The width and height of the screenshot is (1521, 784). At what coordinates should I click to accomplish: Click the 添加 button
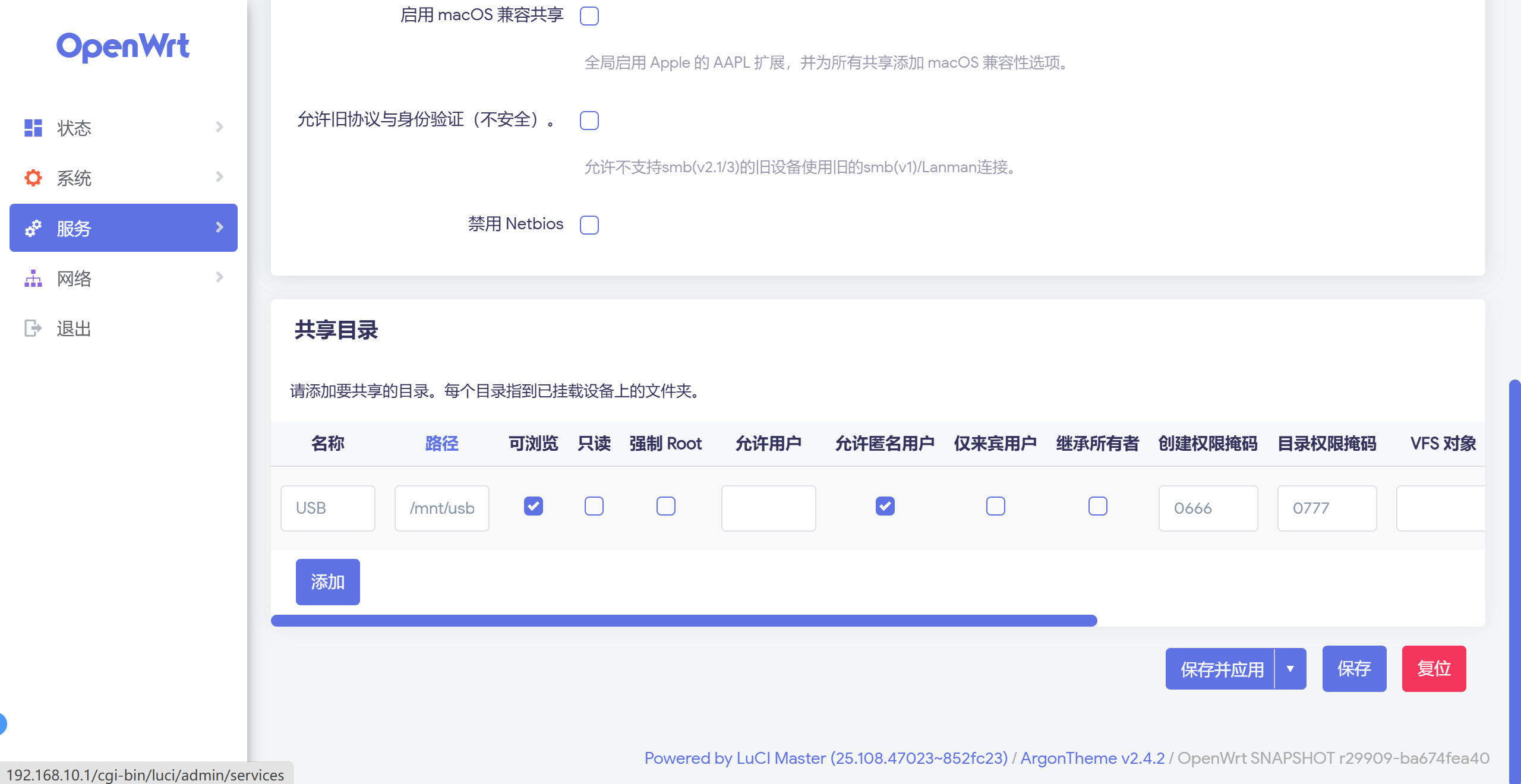(327, 582)
